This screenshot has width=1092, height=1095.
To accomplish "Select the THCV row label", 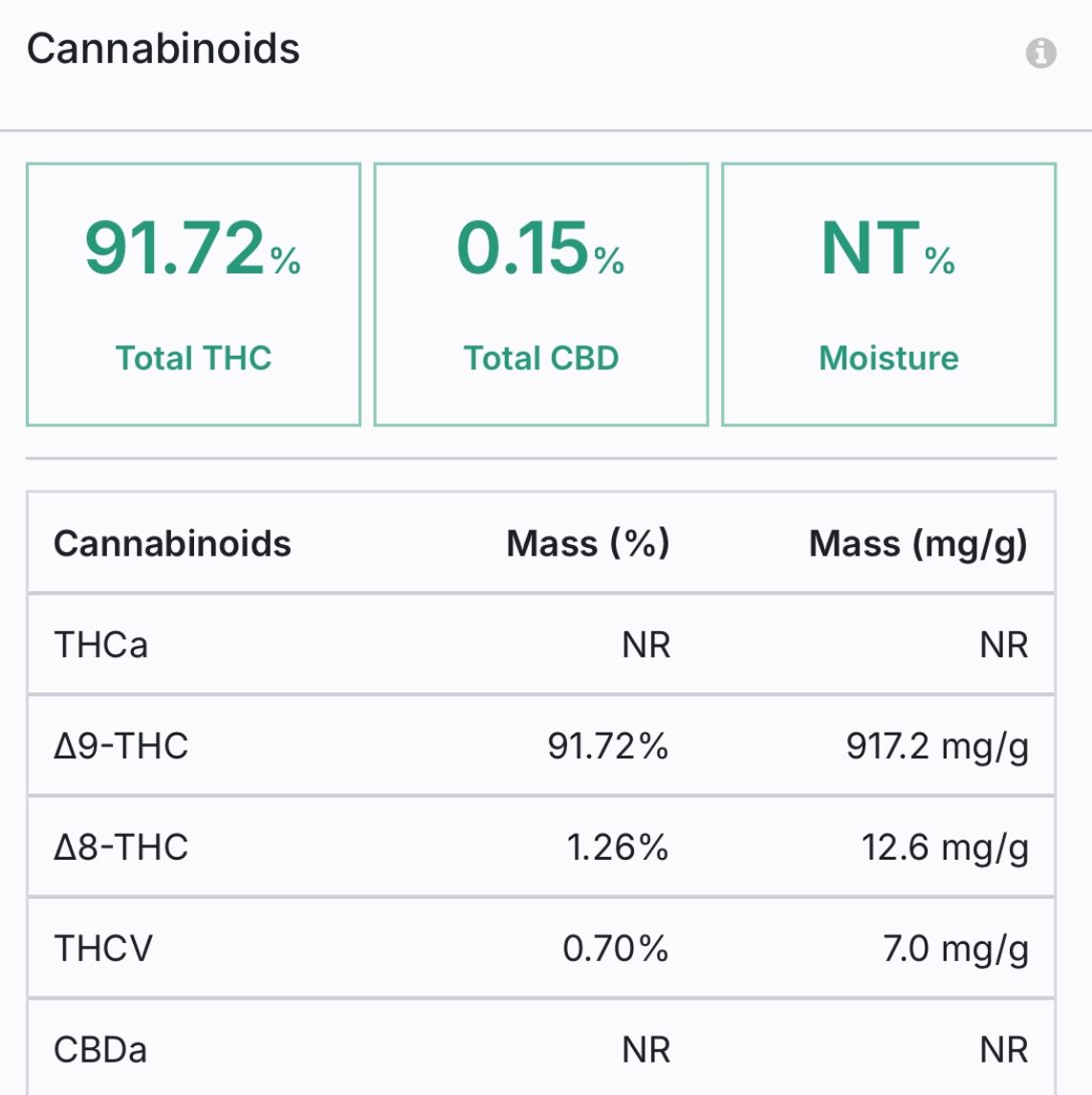I will click(103, 949).
